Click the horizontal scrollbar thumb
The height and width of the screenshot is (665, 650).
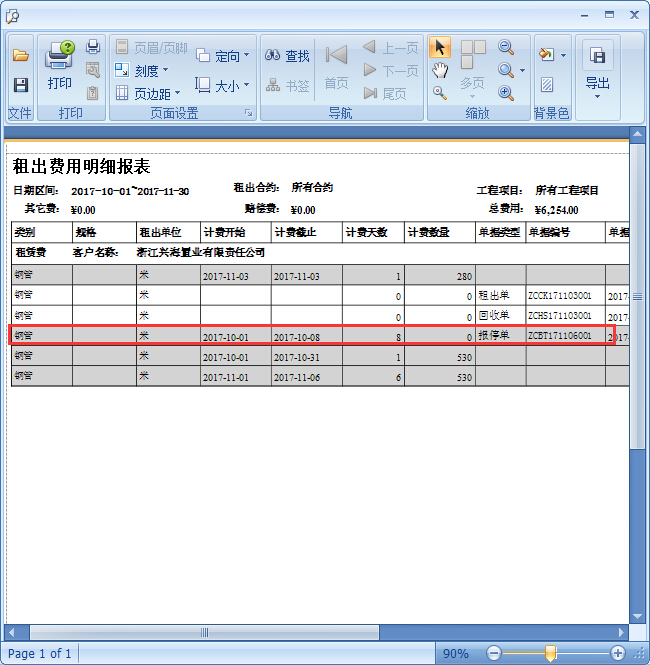[205, 632]
